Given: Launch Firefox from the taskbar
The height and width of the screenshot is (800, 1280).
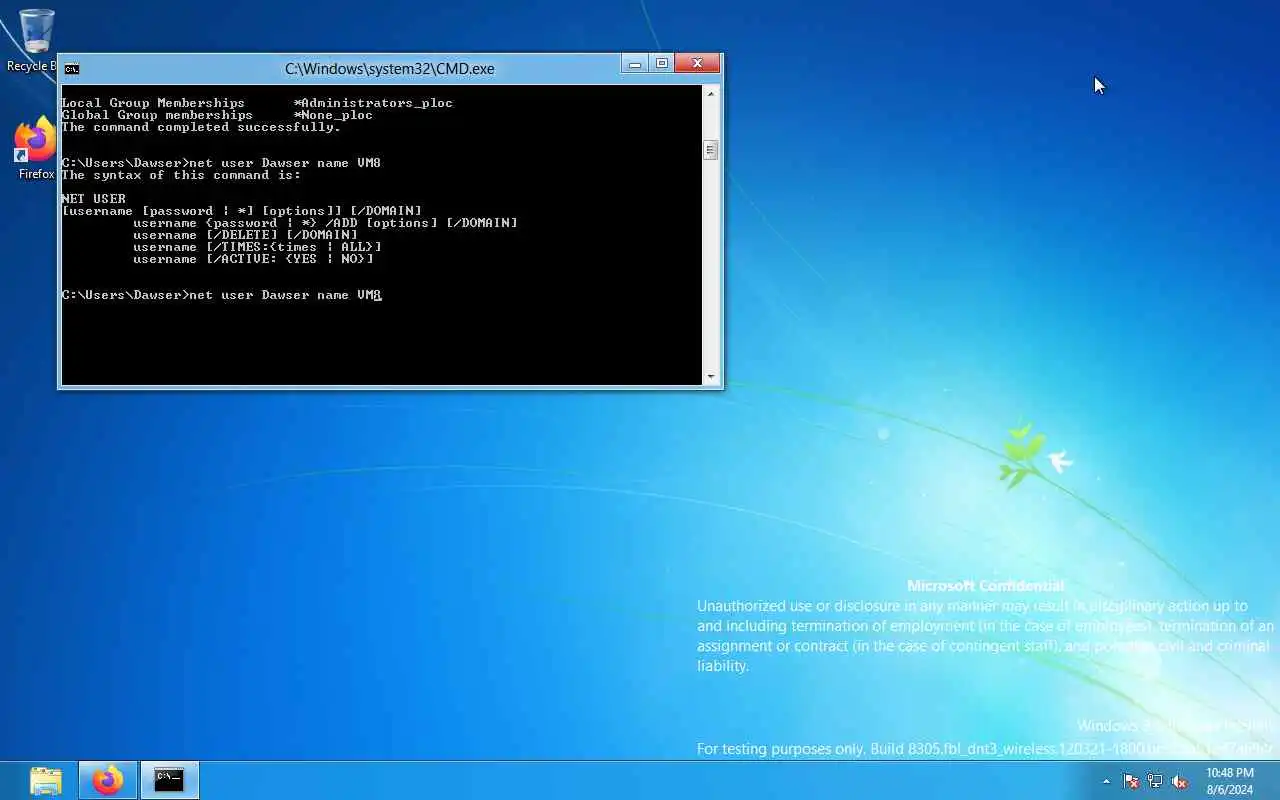Looking at the screenshot, I should [108, 780].
